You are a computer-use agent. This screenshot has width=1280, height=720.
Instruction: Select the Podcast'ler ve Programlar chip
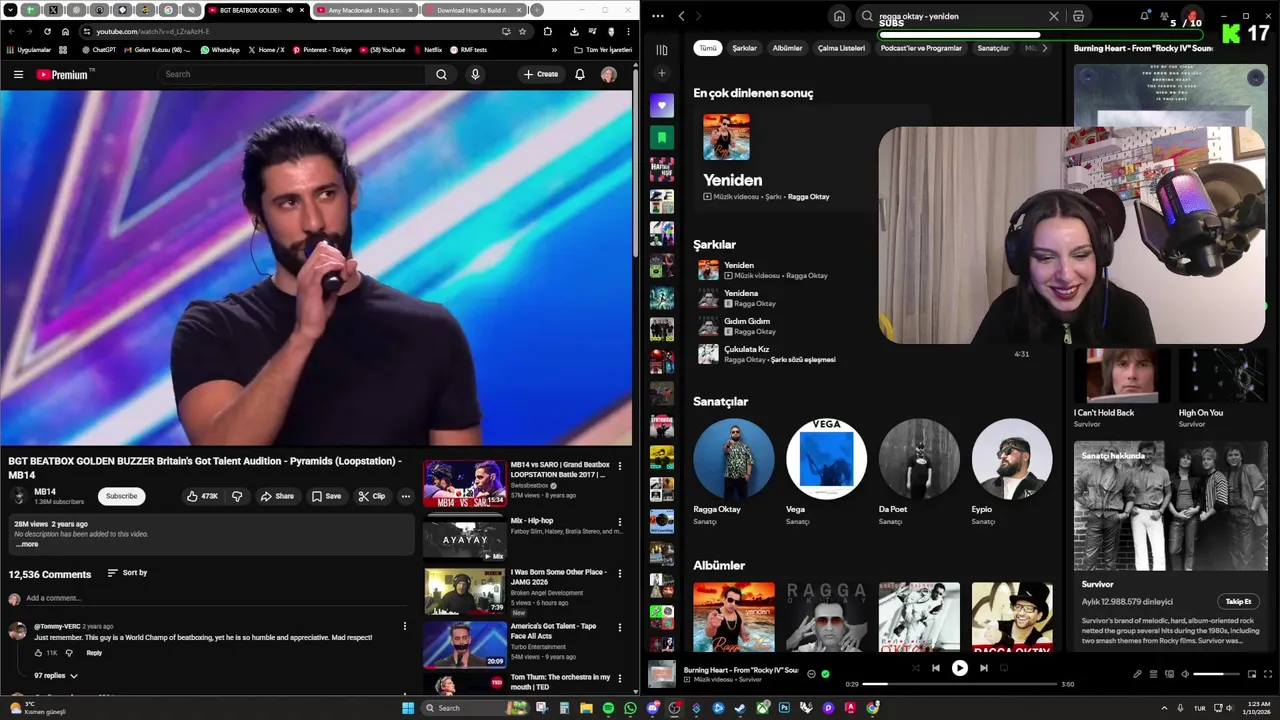[x=921, y=48]
